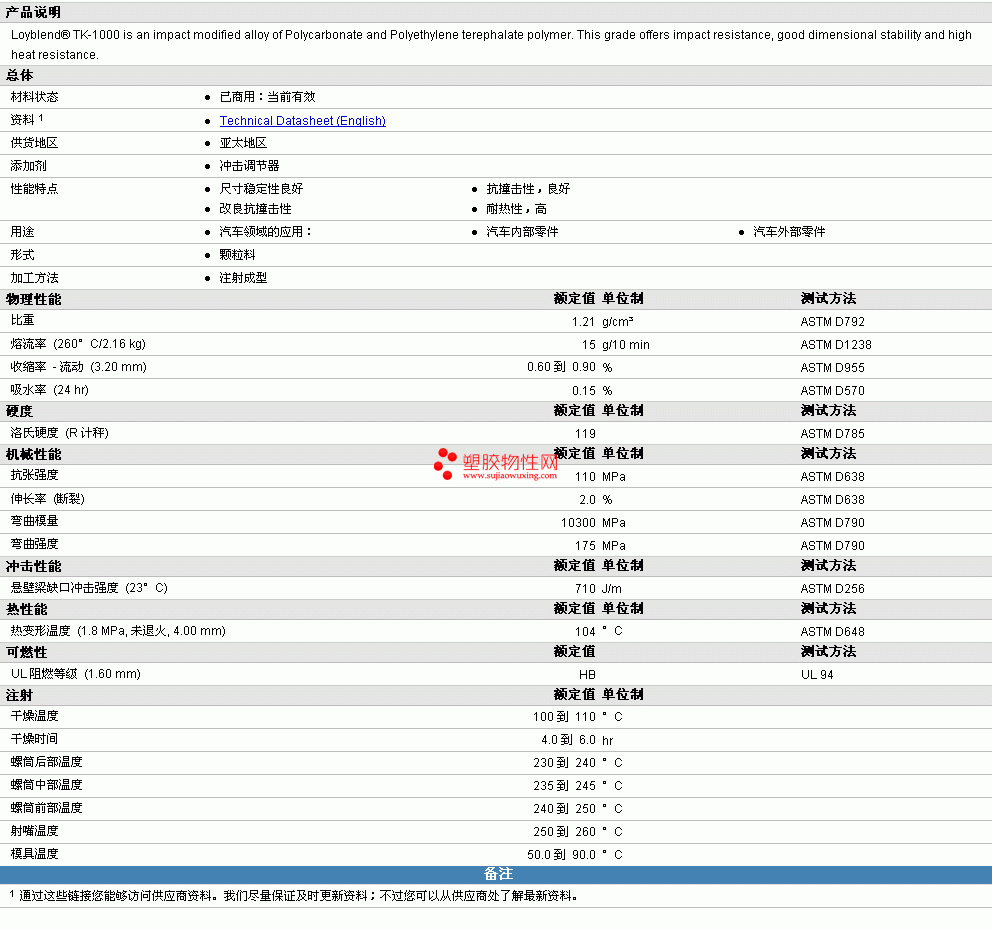Click the 干燥温度 value 100 到 110

coord(564,717)
